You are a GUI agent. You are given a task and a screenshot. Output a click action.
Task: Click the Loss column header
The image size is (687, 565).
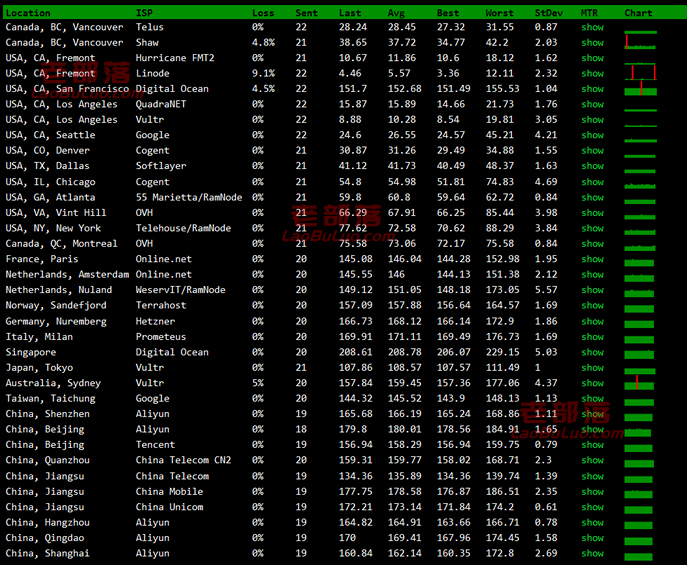263,13
